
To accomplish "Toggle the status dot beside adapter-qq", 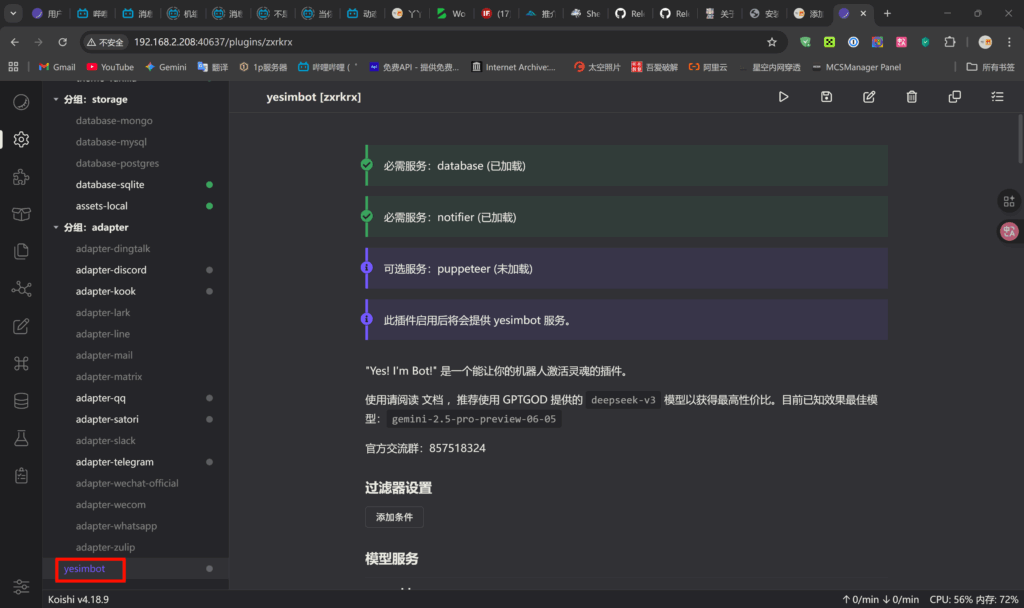I will [x=208, y=398].
